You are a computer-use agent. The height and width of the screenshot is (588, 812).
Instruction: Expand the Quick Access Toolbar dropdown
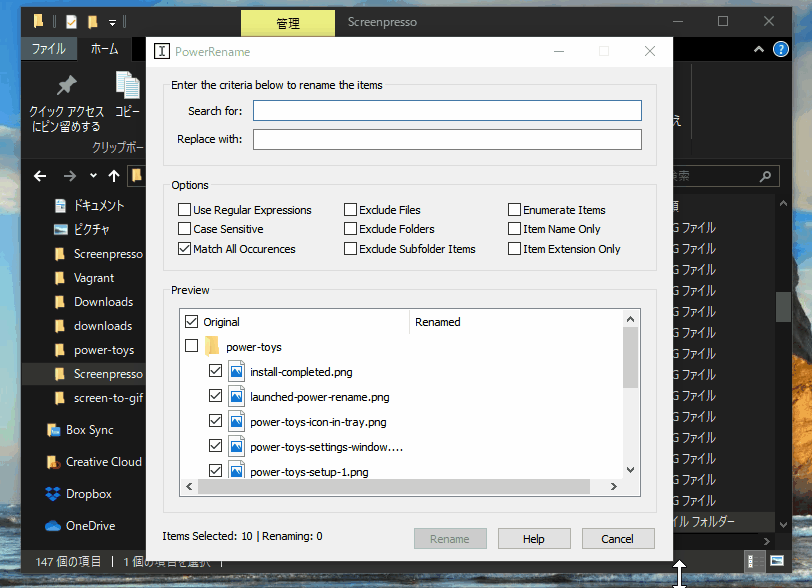click(112, 21)
